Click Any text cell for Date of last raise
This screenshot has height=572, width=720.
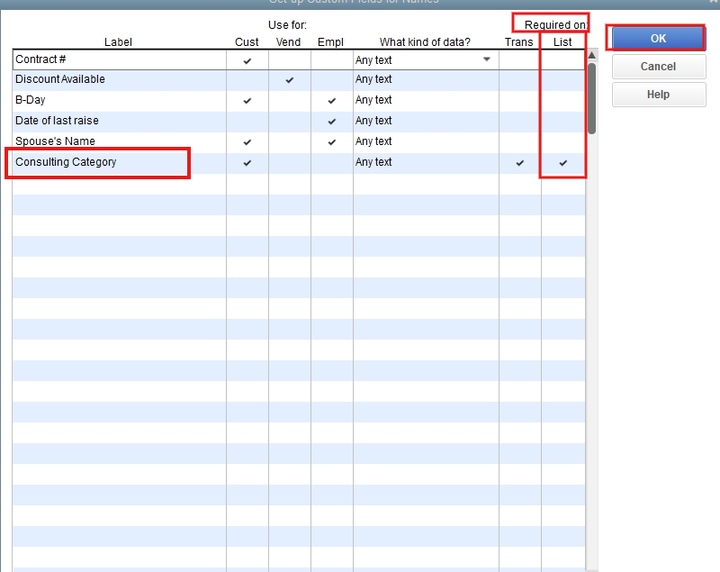click(x=426, y=121)
